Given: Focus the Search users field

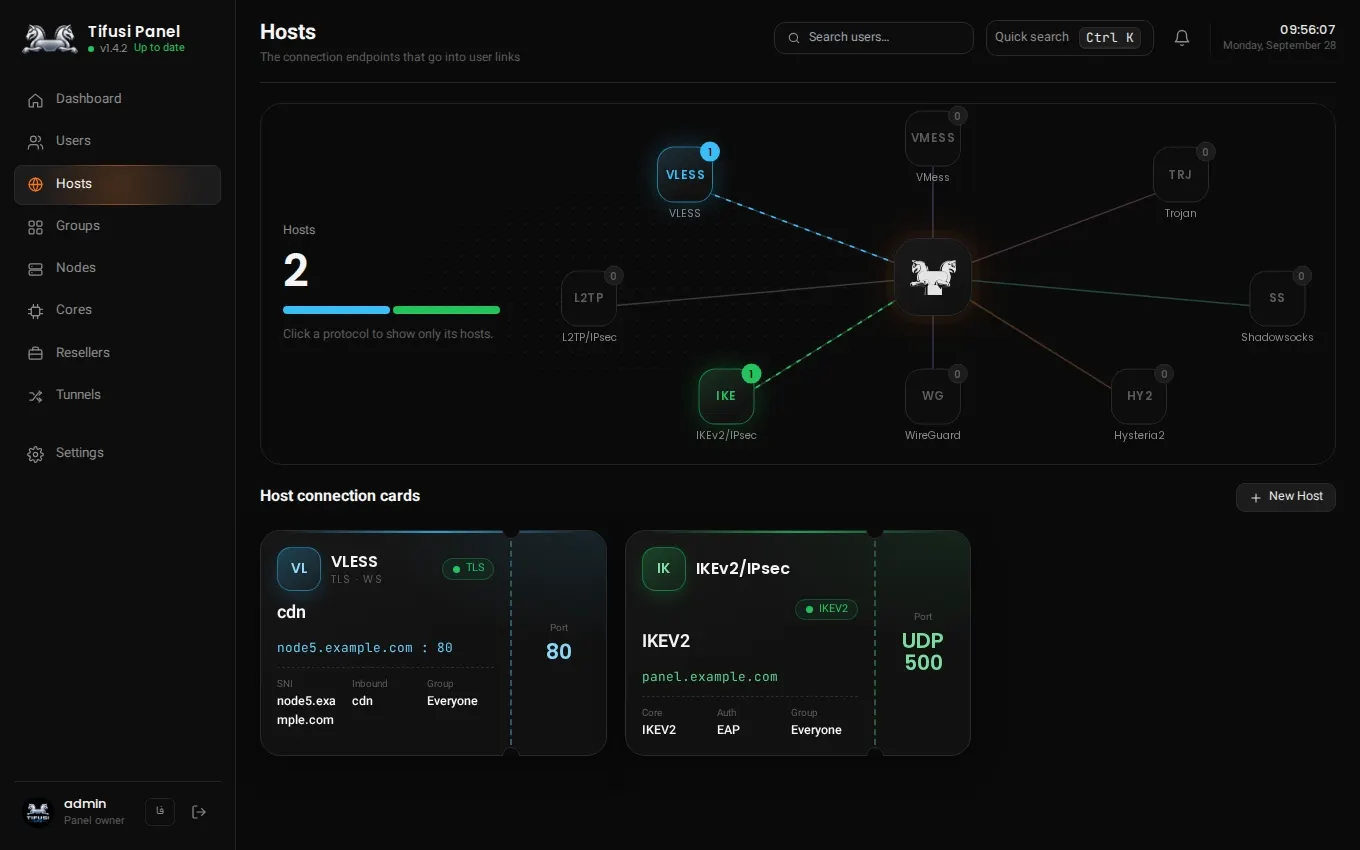Looking at the screenshot, I should click(x=874, y=38).
